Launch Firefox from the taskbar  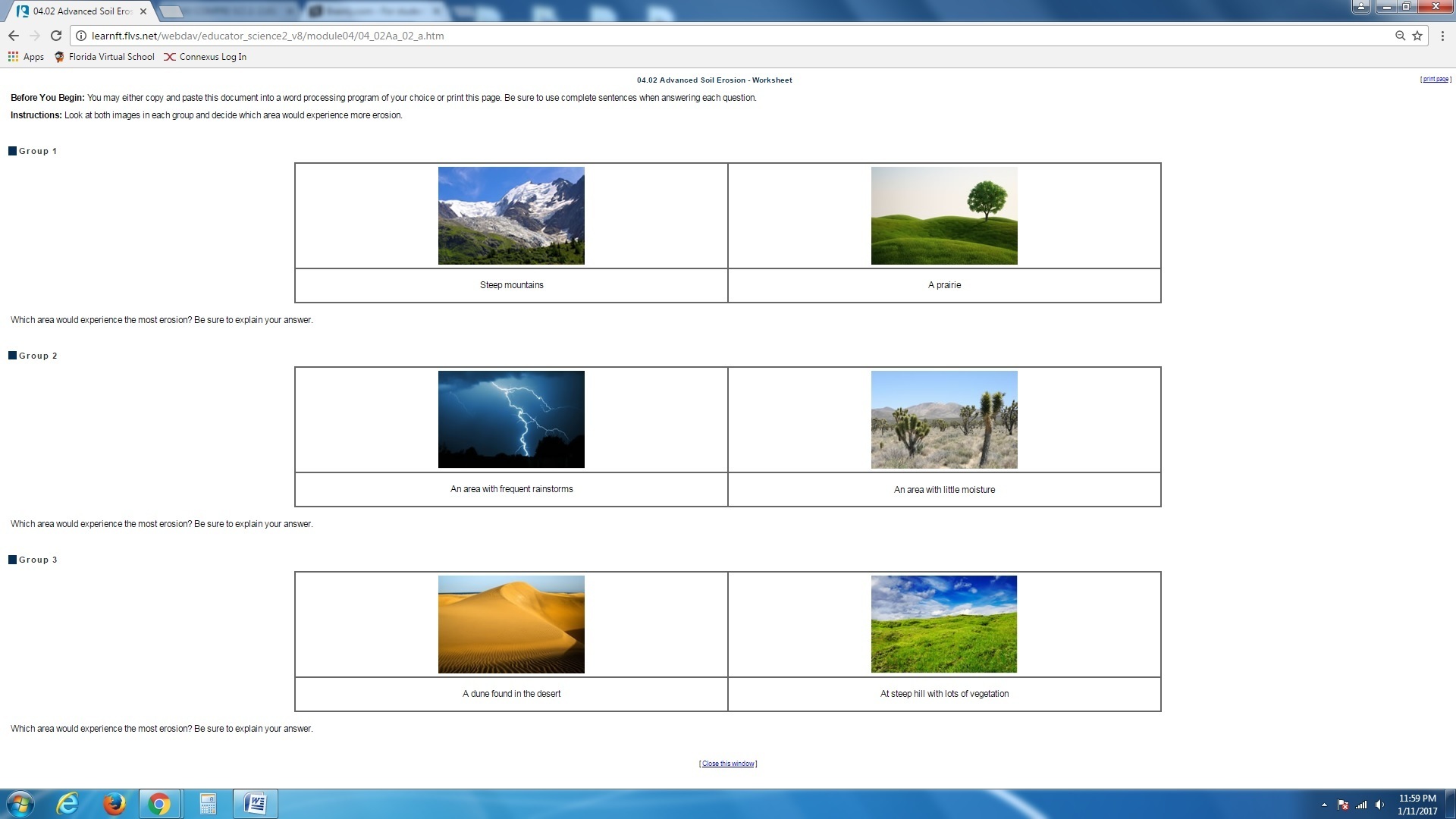pos(115,804)
